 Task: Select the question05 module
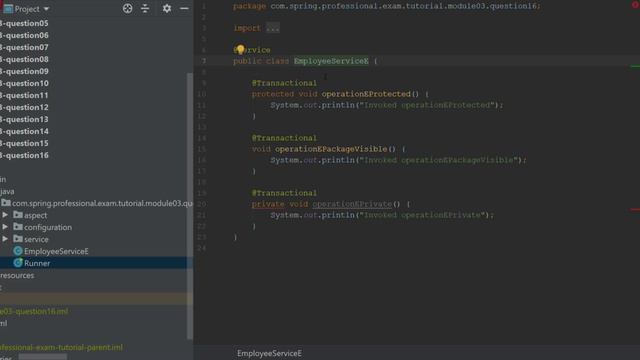pyautogui.click(x=24, y=23)
